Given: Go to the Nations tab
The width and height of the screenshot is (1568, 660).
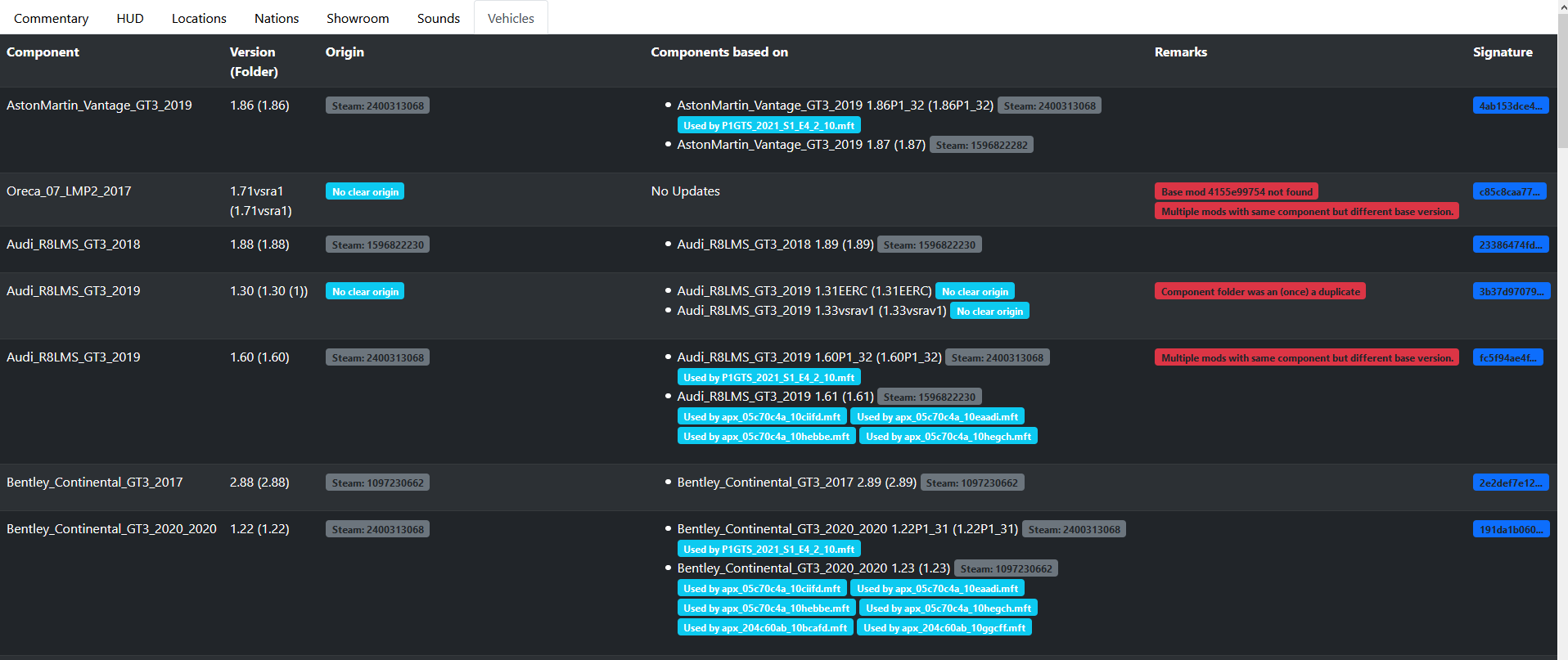Looking at the screenshot, I should point(277,18).
